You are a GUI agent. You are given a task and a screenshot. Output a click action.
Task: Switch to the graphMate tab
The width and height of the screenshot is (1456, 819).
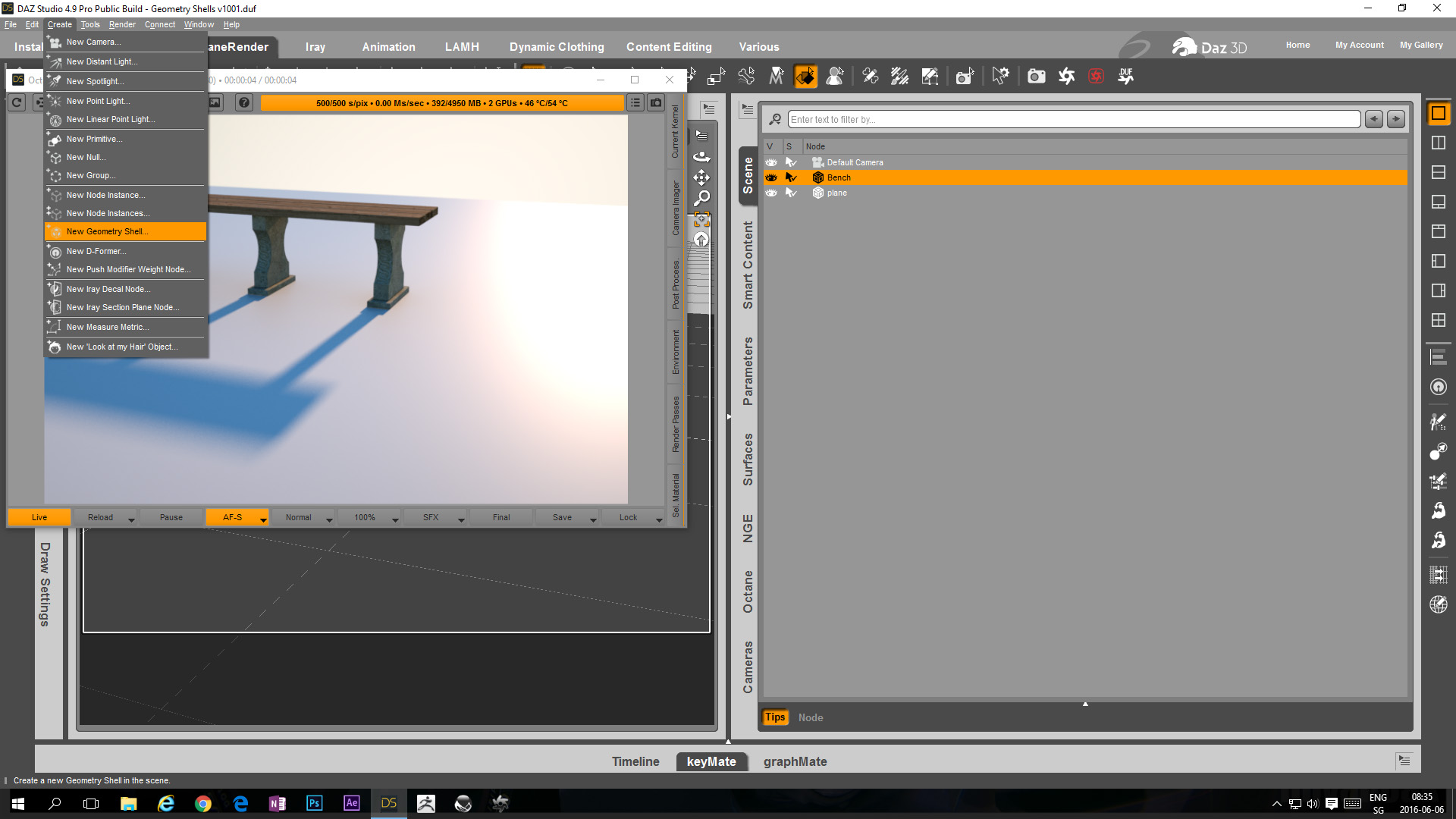click(x=795, y=761)
